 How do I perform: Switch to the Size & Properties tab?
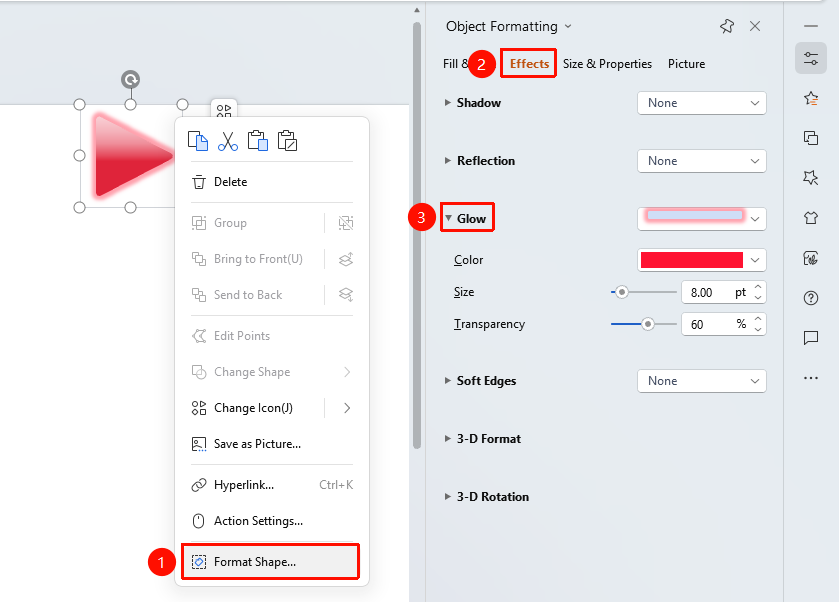pos(607,64)
